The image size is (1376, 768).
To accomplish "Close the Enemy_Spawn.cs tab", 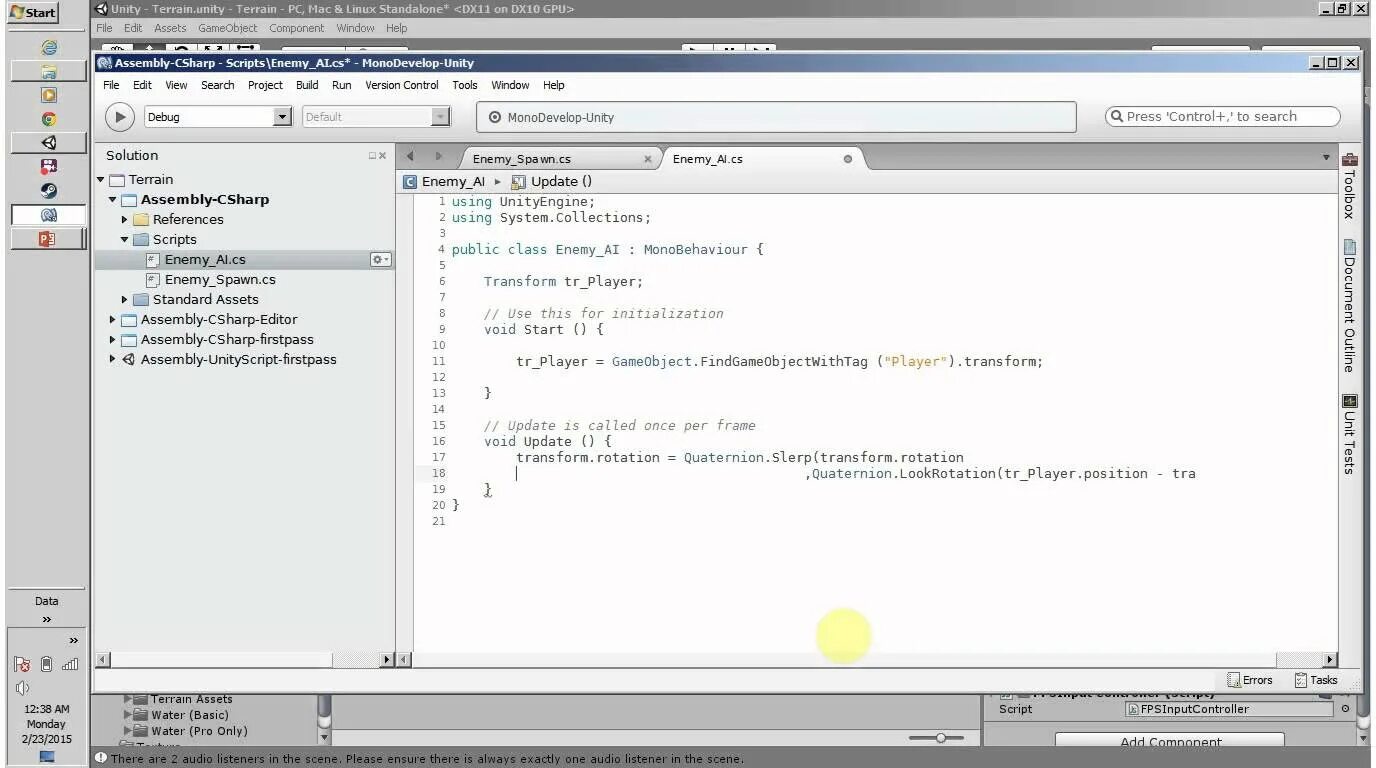I will pos(648,159).
